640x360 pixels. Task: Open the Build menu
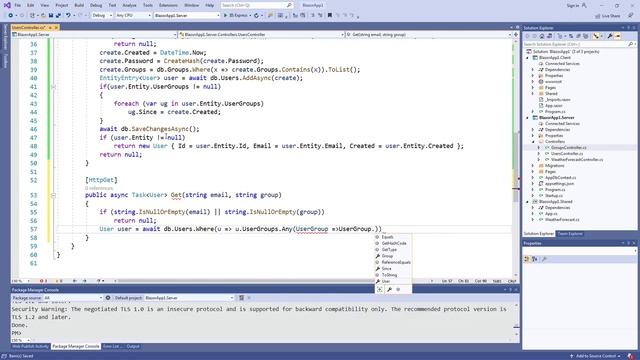tap(79, 5)
